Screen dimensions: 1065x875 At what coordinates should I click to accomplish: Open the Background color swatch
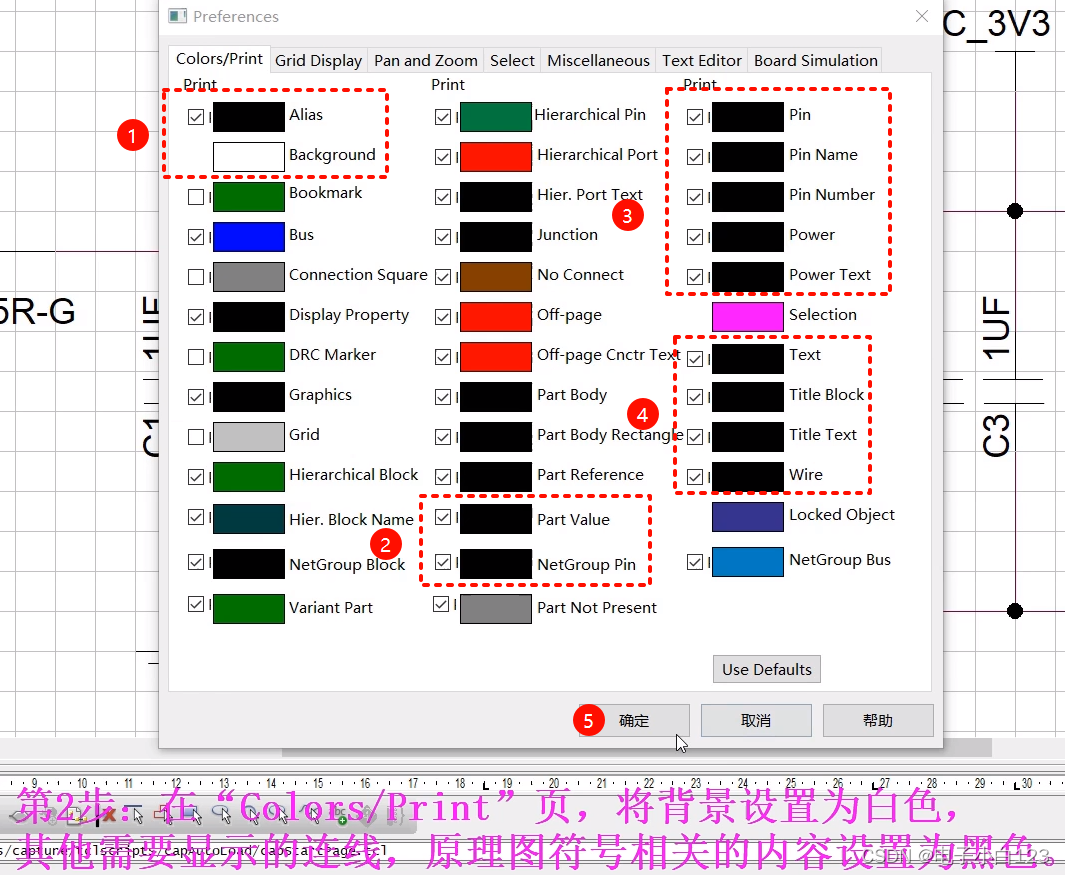249,156
